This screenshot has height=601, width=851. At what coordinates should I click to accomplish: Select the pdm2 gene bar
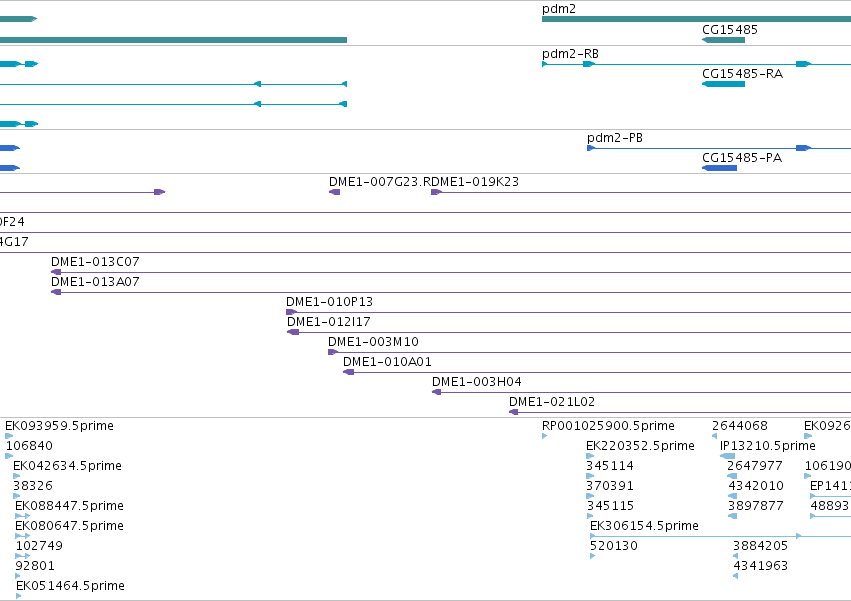tap(696, 19)
